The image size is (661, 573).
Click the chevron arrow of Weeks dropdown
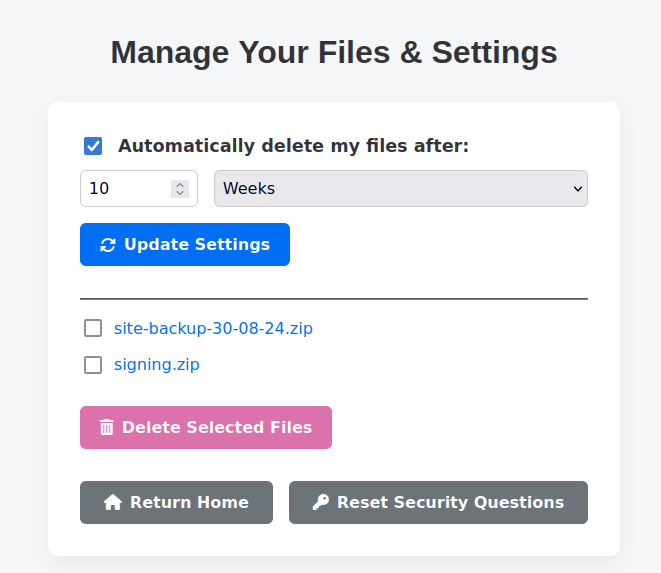click(x=577, y=189)
